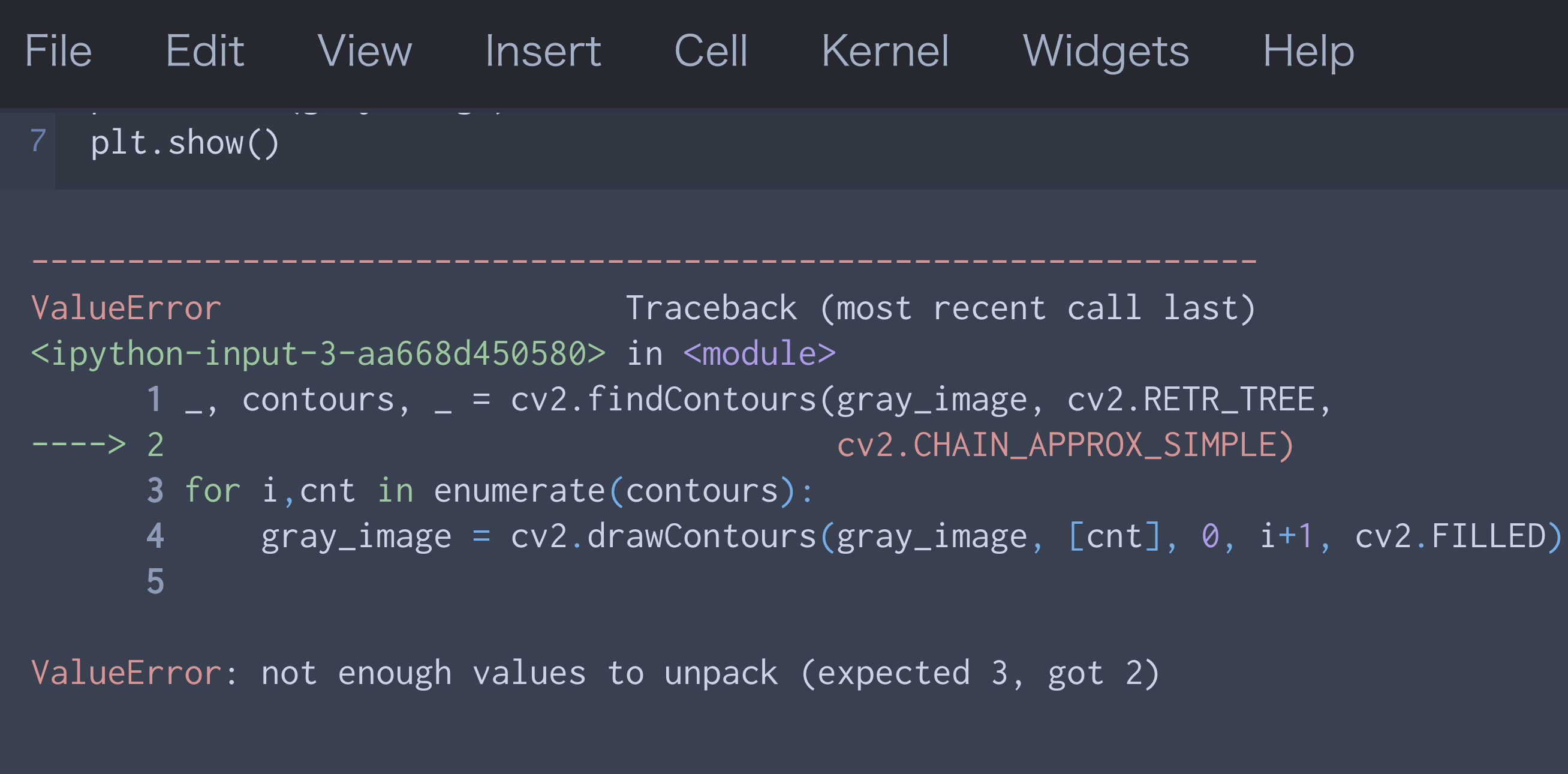Open the Insert menu
Viewport: 1568px width, 774px height.
click(x=542, y=51)
